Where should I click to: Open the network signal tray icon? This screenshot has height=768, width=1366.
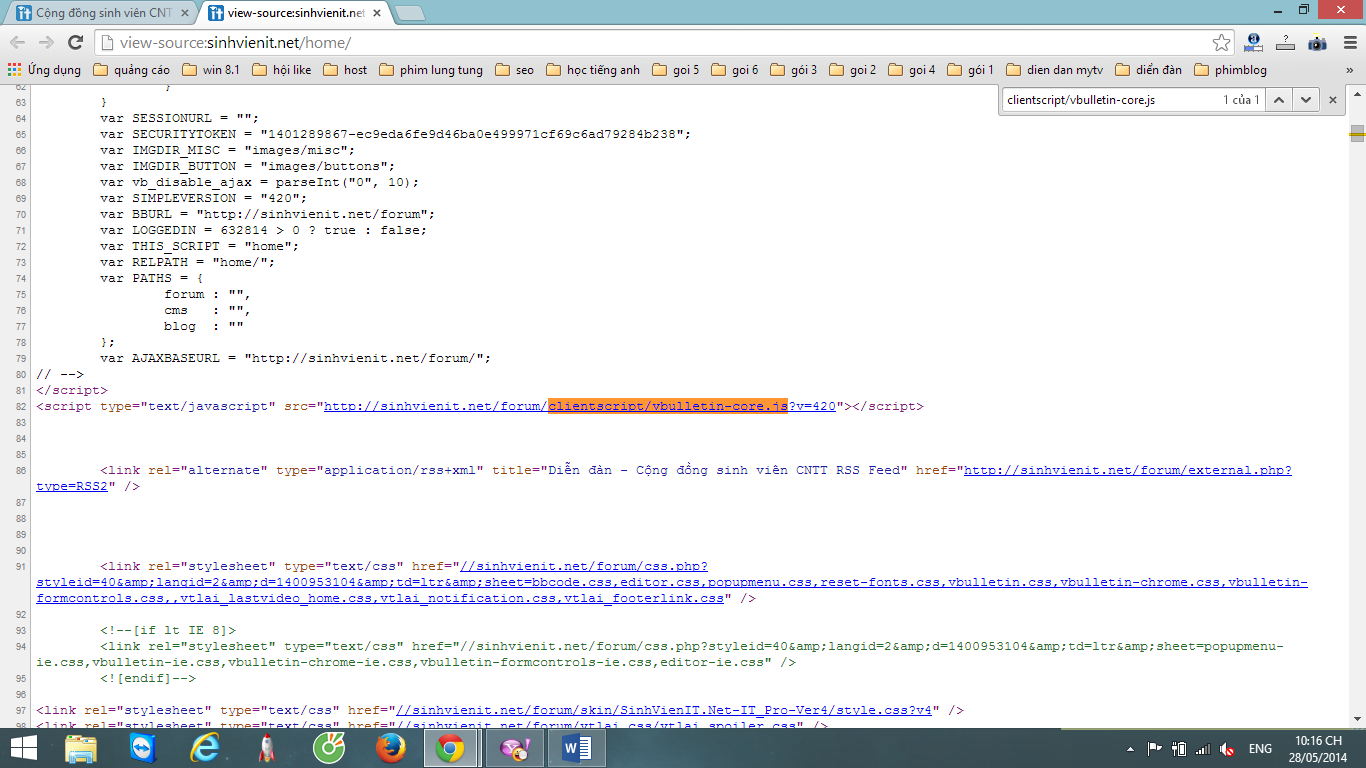[1203, 748]
